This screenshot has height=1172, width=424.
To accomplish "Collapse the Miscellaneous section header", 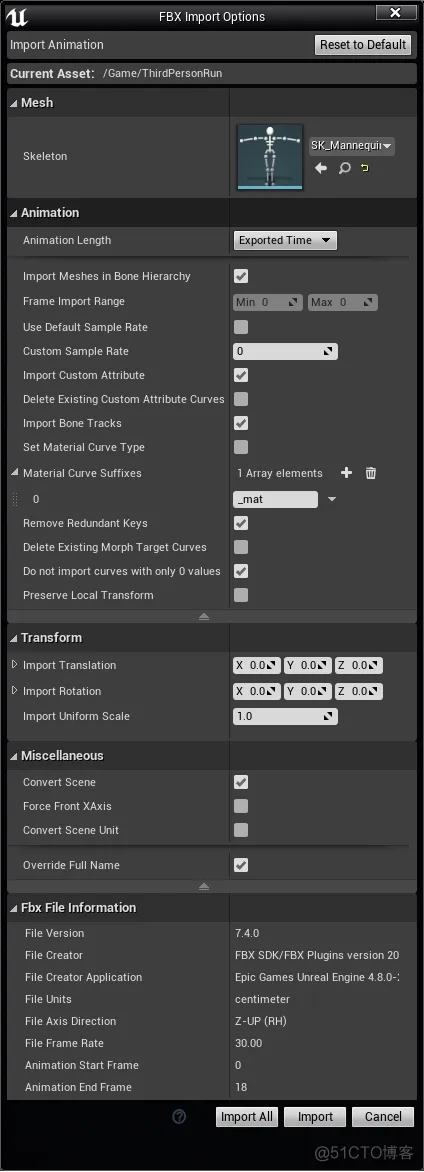I will (x=14, y=756).
